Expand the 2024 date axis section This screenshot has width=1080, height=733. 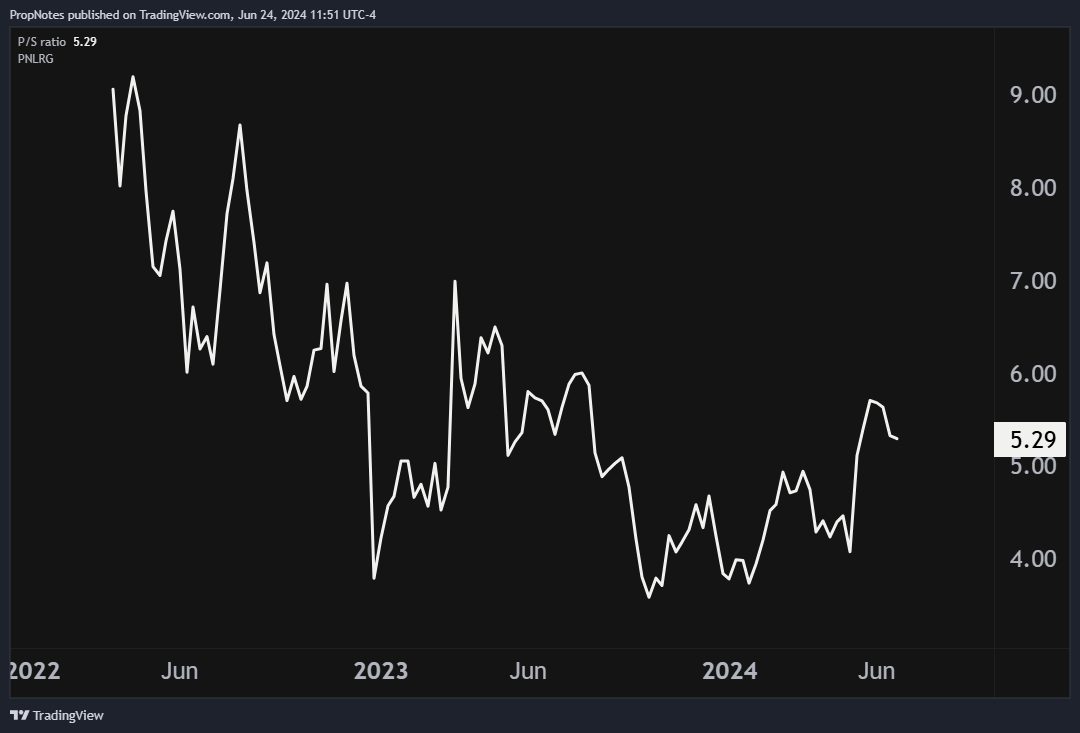point(729,671)
